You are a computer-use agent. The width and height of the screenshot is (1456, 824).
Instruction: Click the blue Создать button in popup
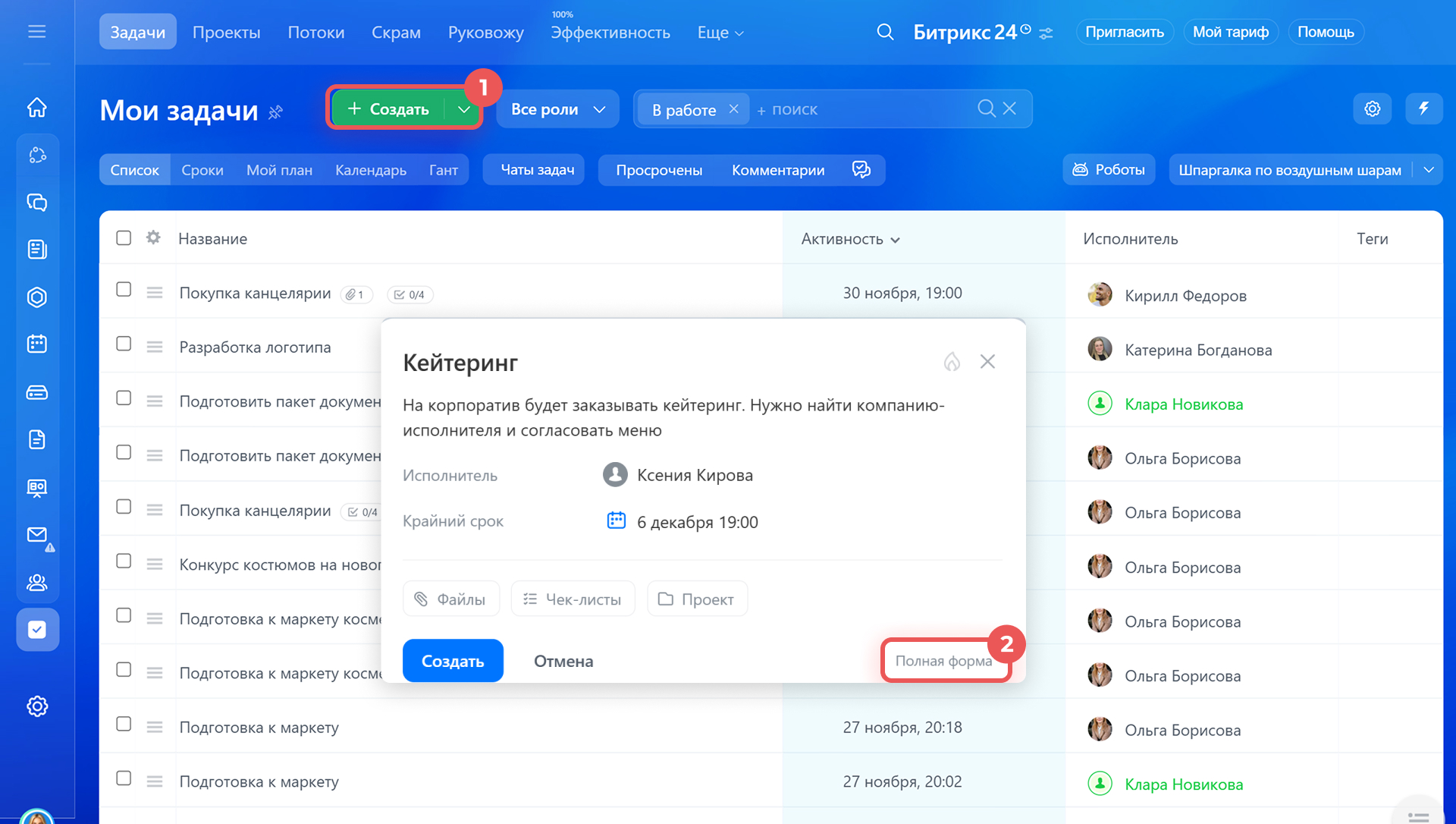point(452,661)
